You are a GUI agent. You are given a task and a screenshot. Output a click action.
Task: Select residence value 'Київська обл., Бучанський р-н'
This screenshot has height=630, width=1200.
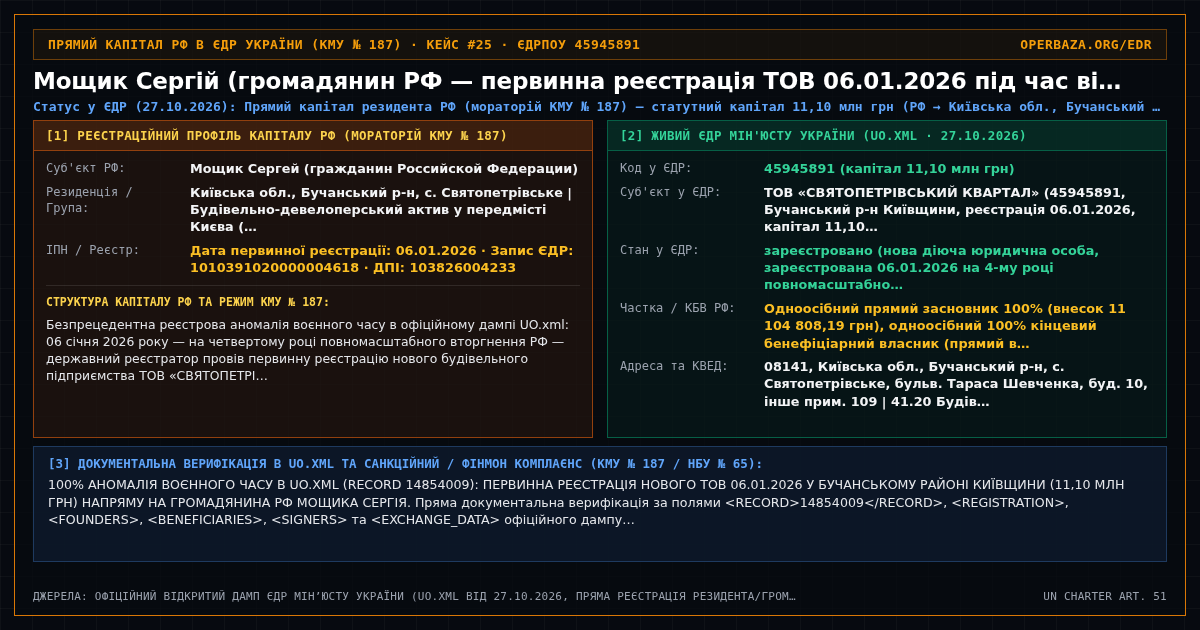tap(381, 209)
